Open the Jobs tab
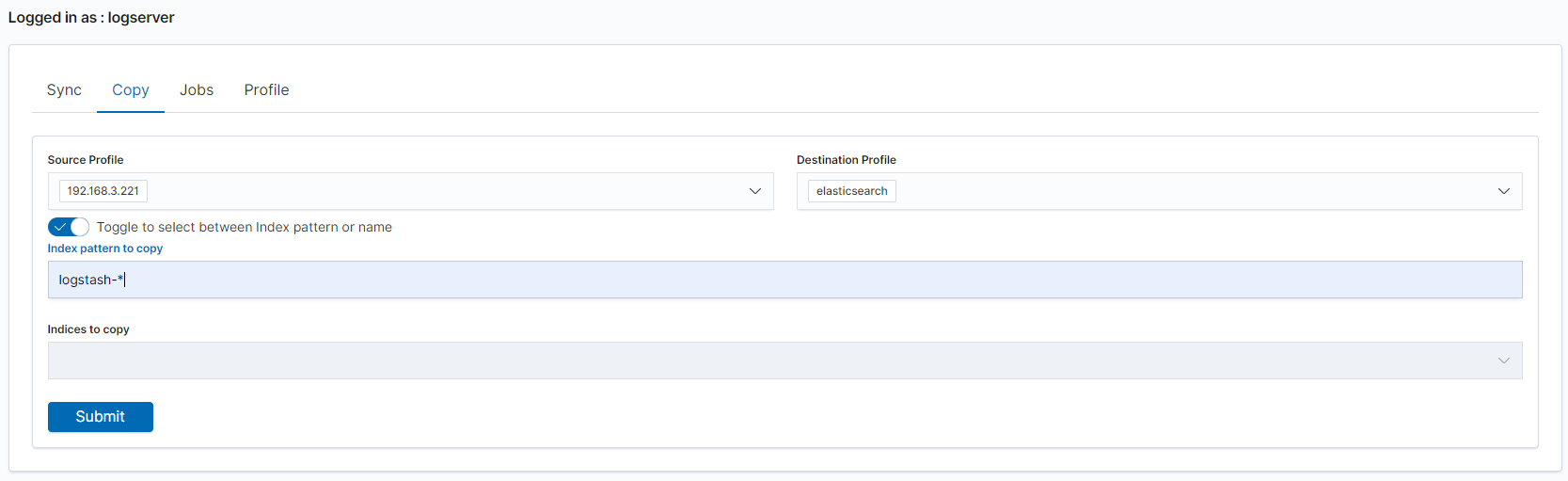Viewport: 1568px width, 481px height. [x=197, y=90]
